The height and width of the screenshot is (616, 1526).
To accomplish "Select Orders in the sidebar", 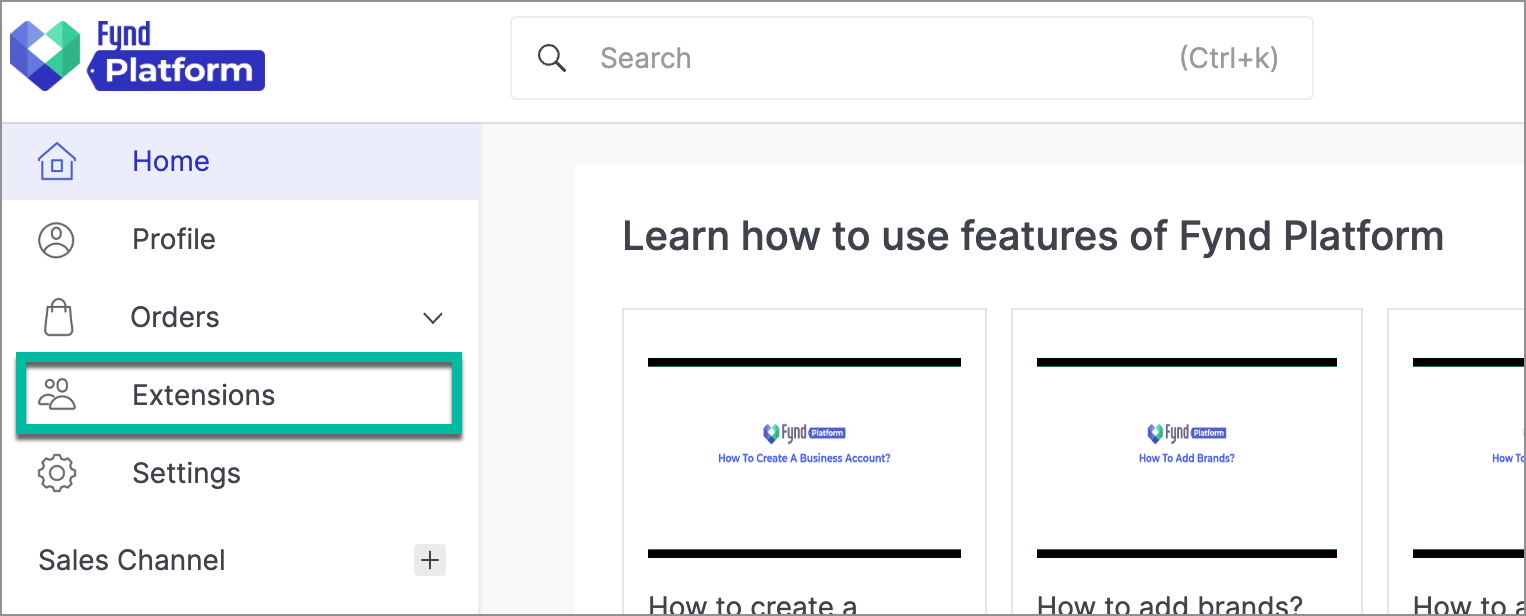I will click(240, 317).
